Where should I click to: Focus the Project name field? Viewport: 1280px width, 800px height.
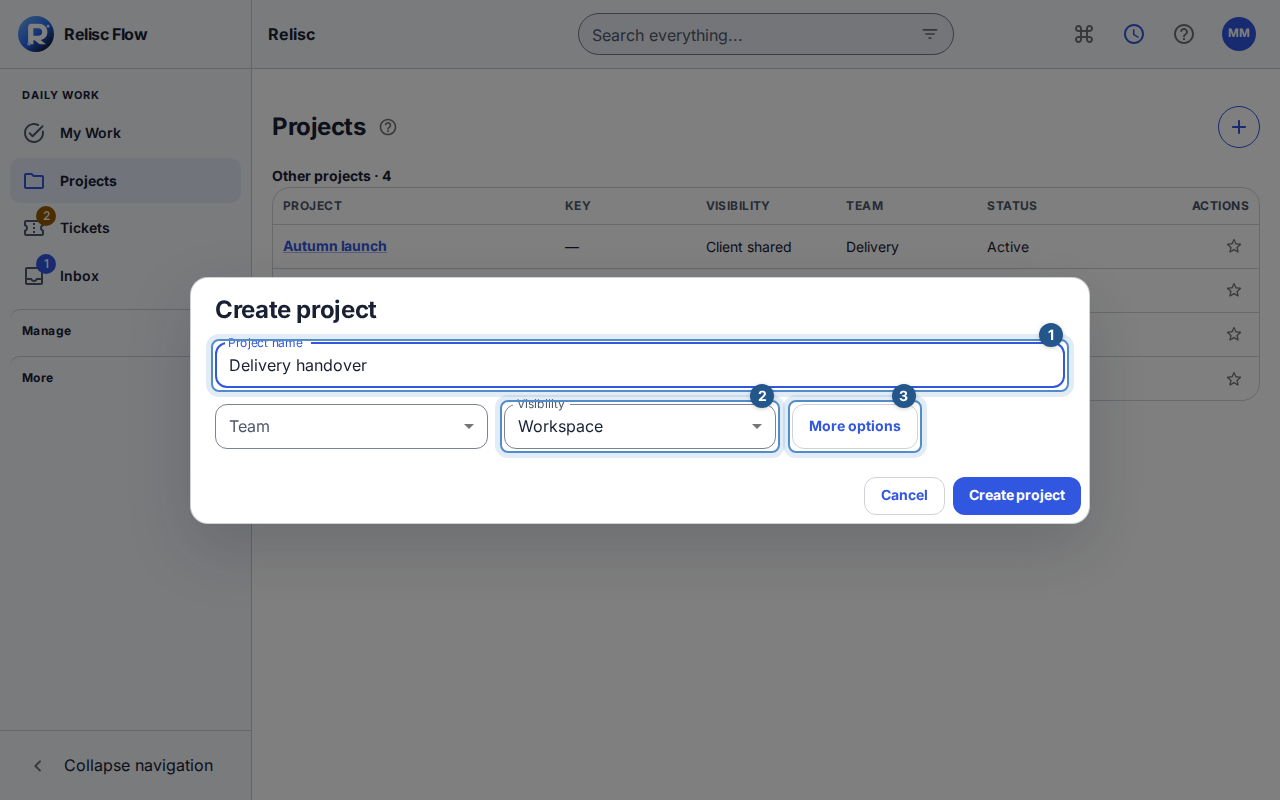tap(640, 365)
